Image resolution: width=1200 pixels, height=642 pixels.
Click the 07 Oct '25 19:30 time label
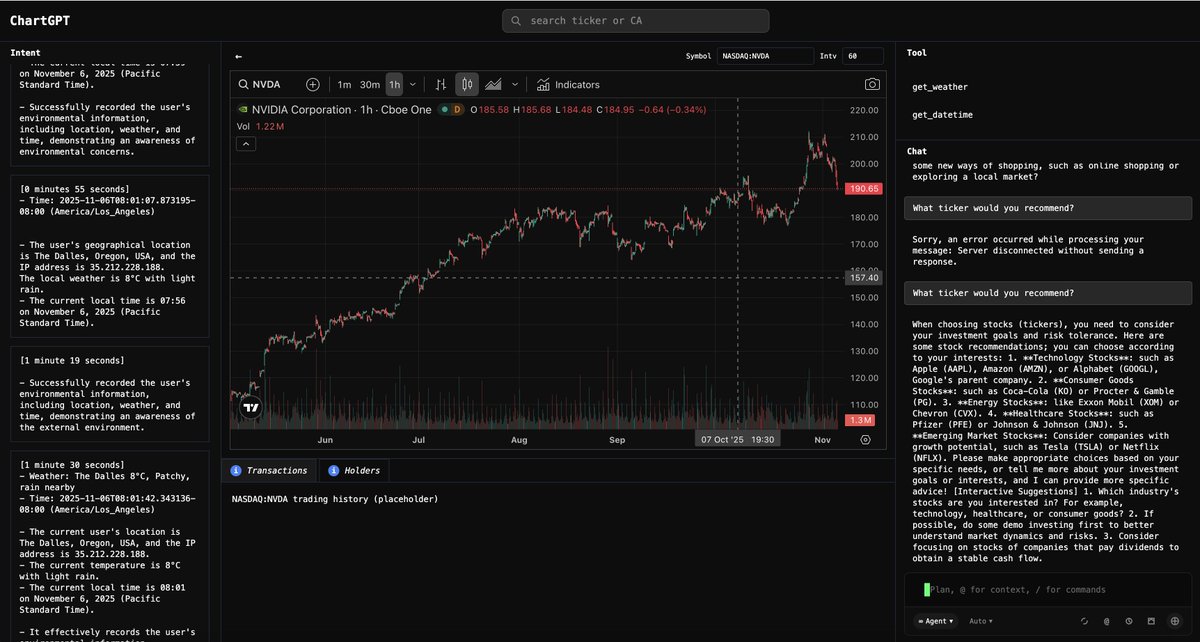737,439
